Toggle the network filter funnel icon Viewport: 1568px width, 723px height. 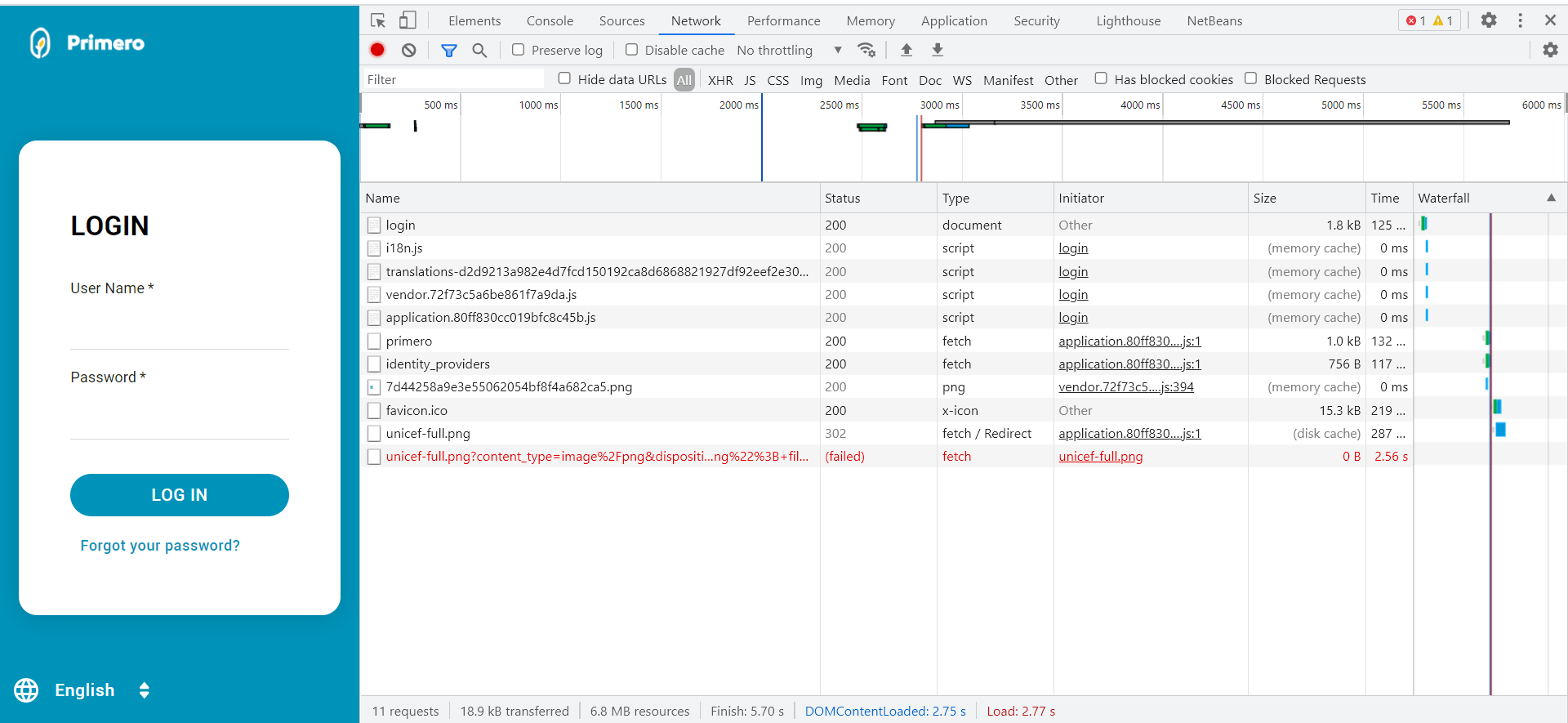[x=449, y=50]
